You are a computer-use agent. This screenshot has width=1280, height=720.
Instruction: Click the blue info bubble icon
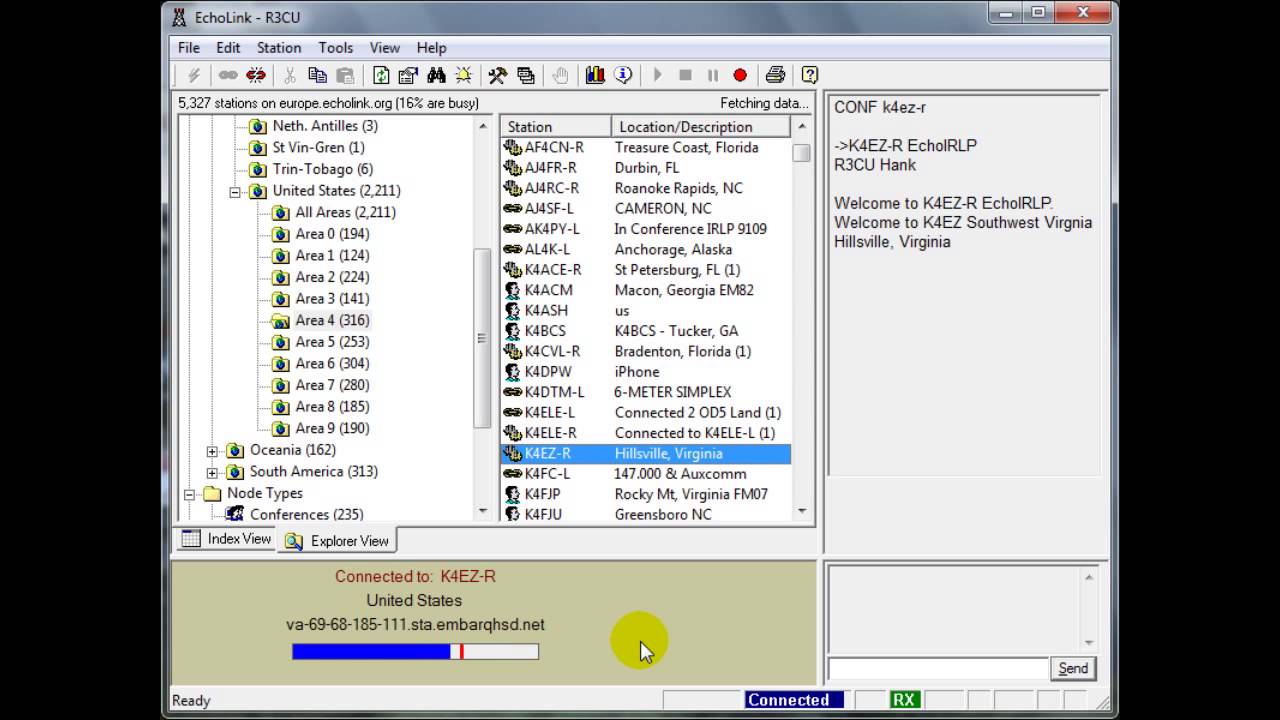click(x=623, y=75)
